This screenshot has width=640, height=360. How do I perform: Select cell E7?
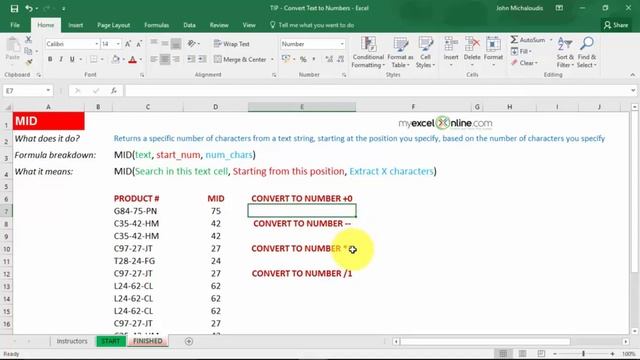[302, 211]
